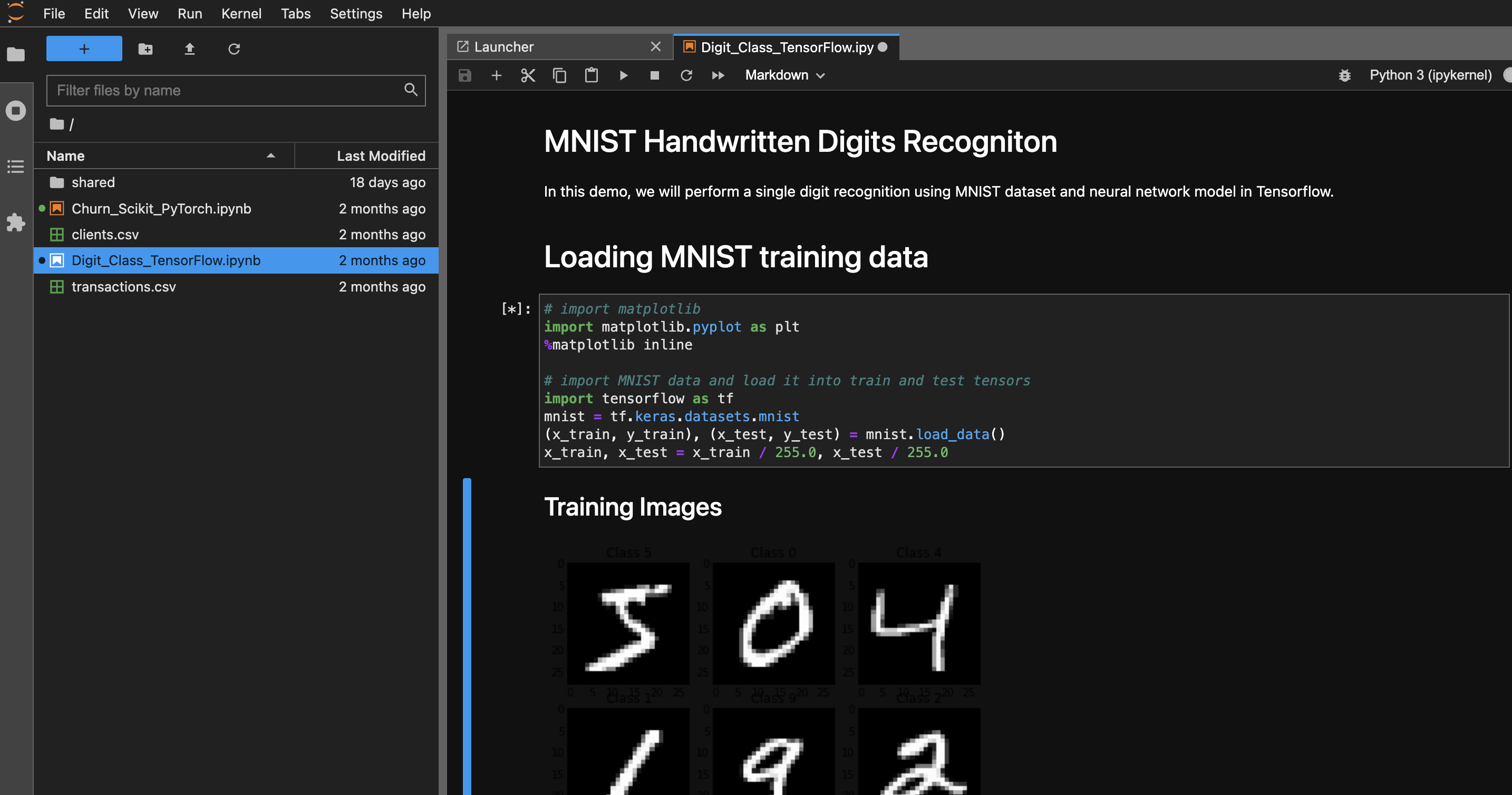Click the Filter files by name field
The width and height of the screenshot is (1512, 795).
click(226, 91)
